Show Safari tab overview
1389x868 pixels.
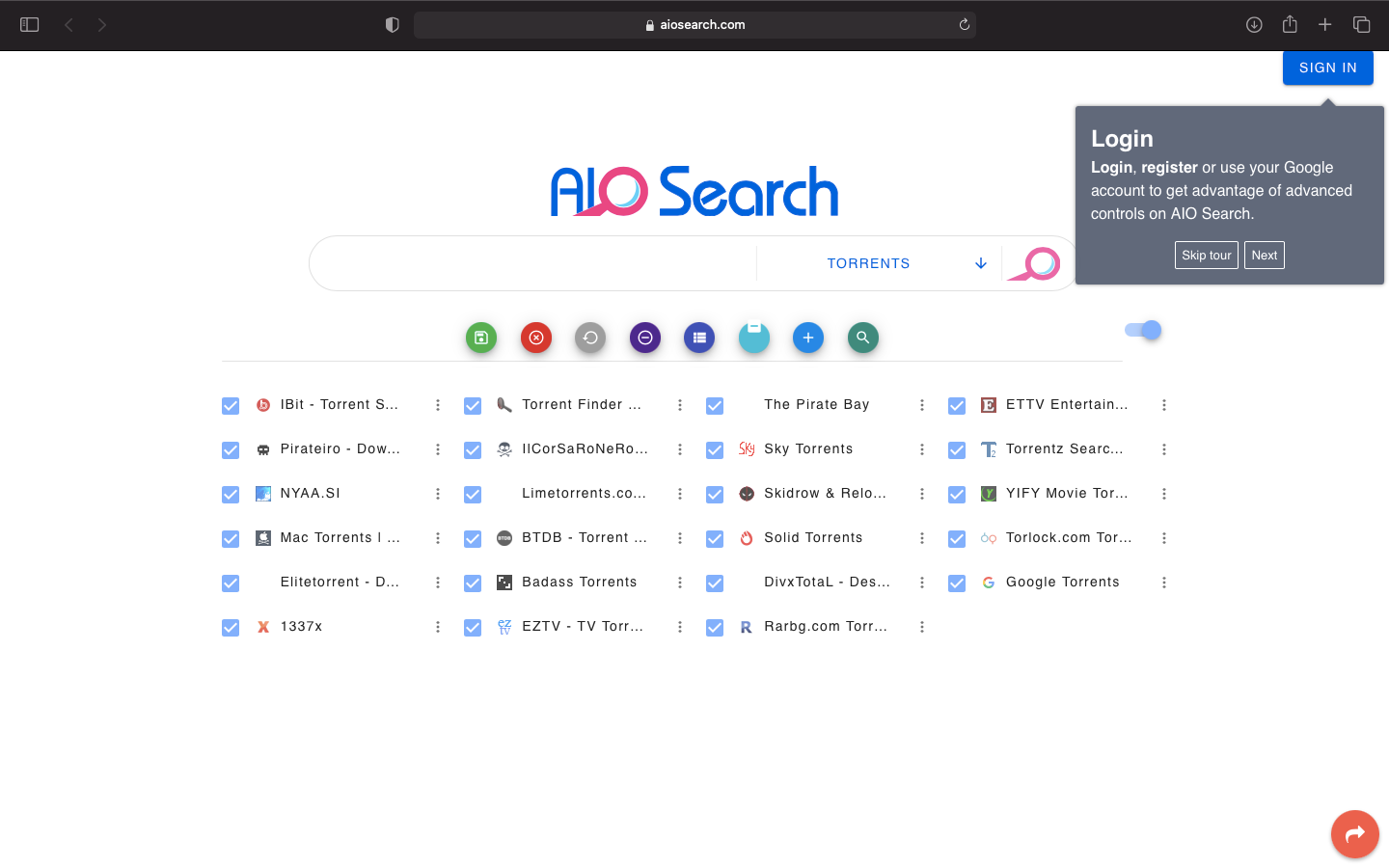[x=1361, y=25]
